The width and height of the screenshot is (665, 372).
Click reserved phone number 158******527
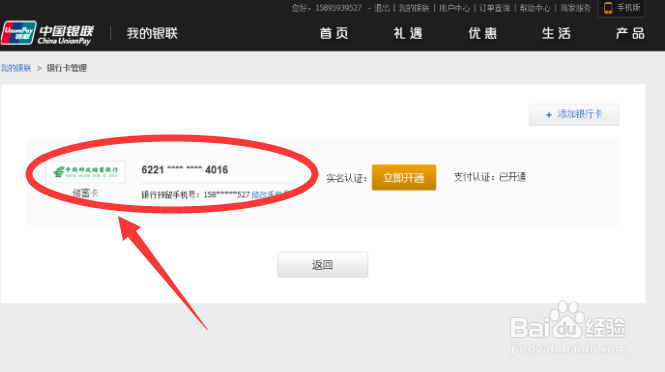click(226, 195)
